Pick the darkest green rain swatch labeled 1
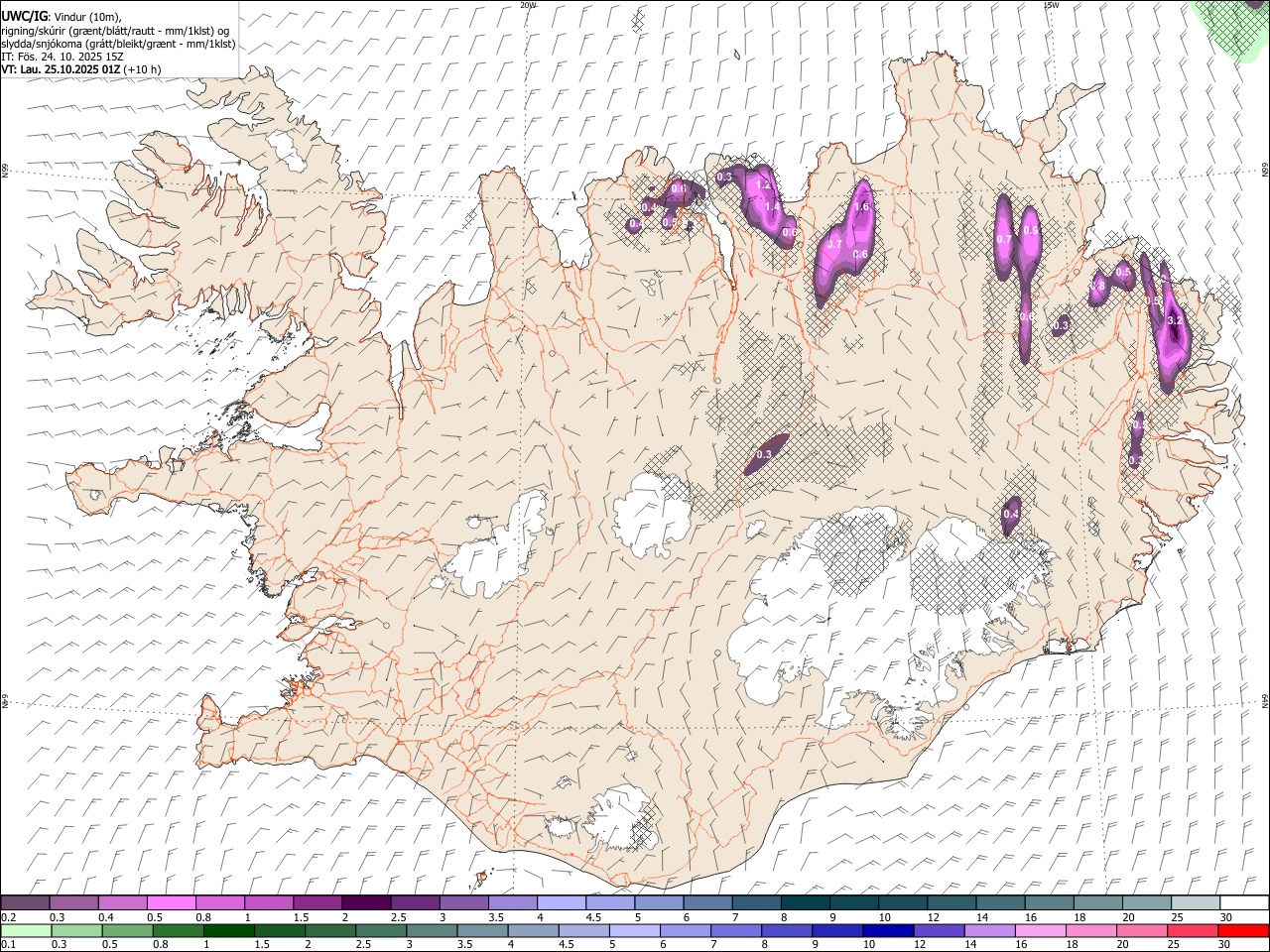 point(229,930)
